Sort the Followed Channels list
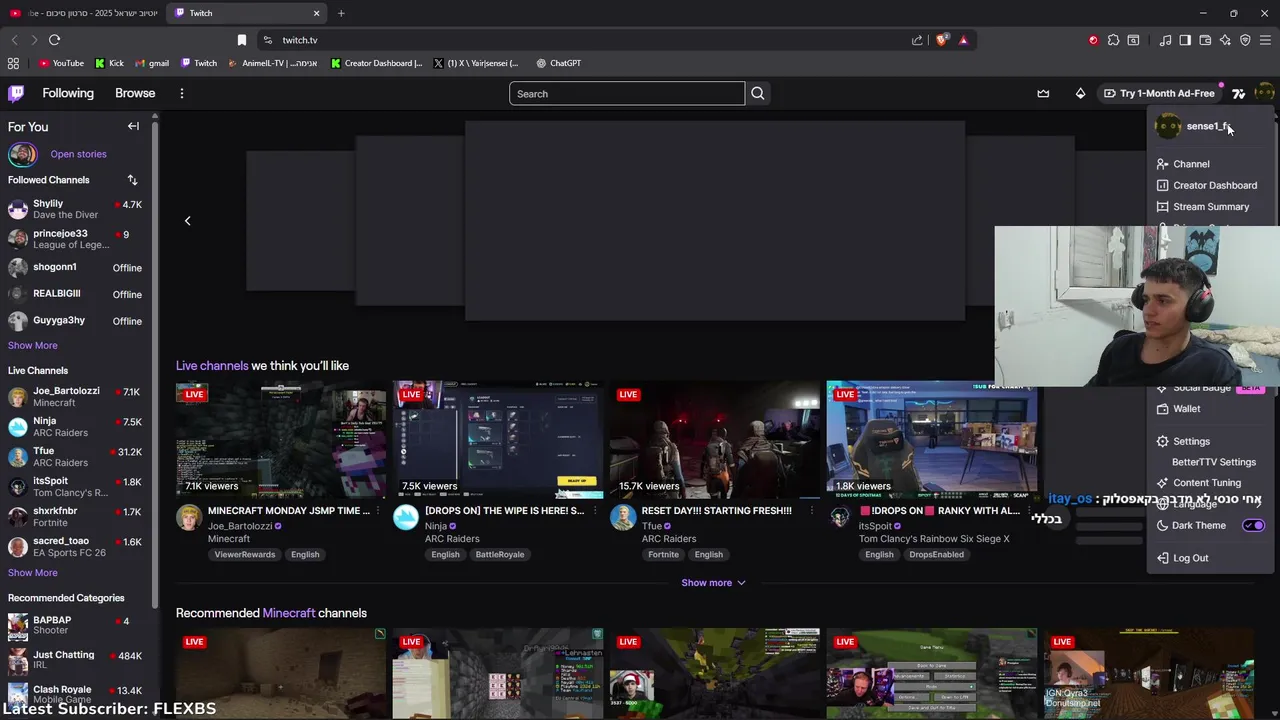Viewport: 1280px width, 720px height. click(x=132, y=180)
